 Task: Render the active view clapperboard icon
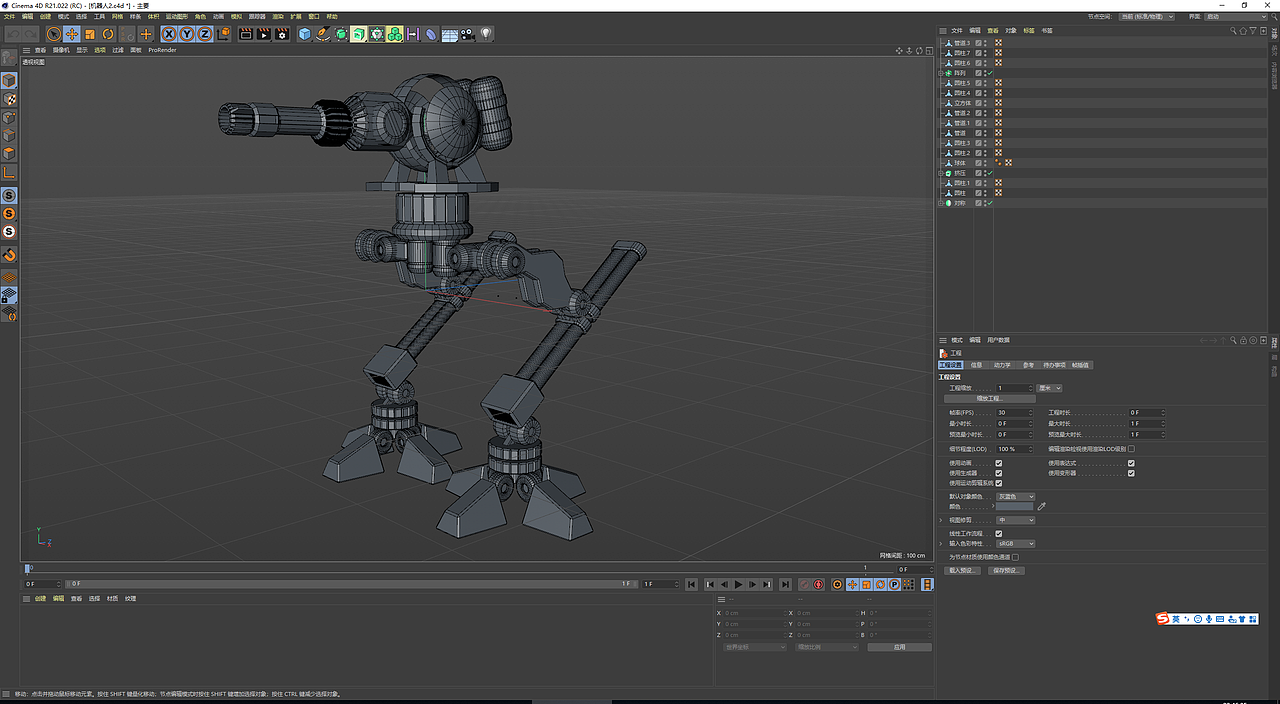pyautogui.click(x=246, y=34)
